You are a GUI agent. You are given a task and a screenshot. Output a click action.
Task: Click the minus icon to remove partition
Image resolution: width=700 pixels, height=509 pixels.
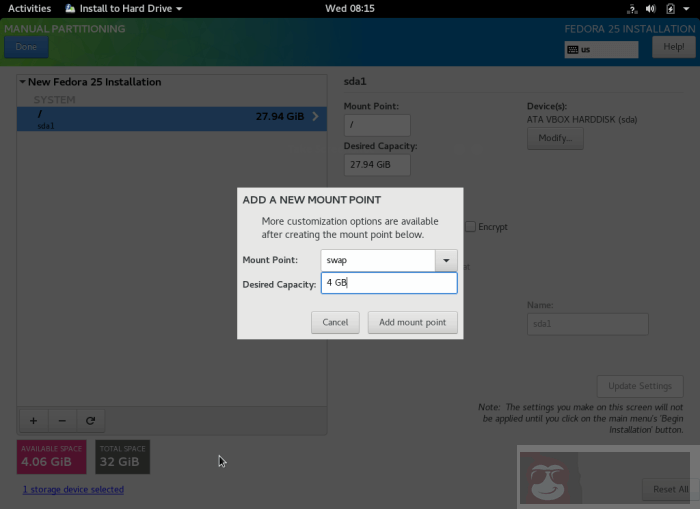tap(62, 421)
